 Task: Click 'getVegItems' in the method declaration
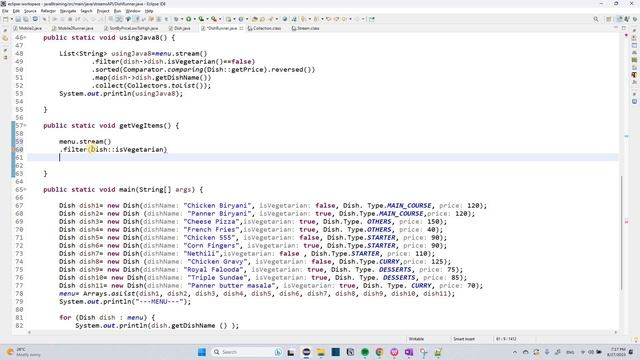(141, 125)
